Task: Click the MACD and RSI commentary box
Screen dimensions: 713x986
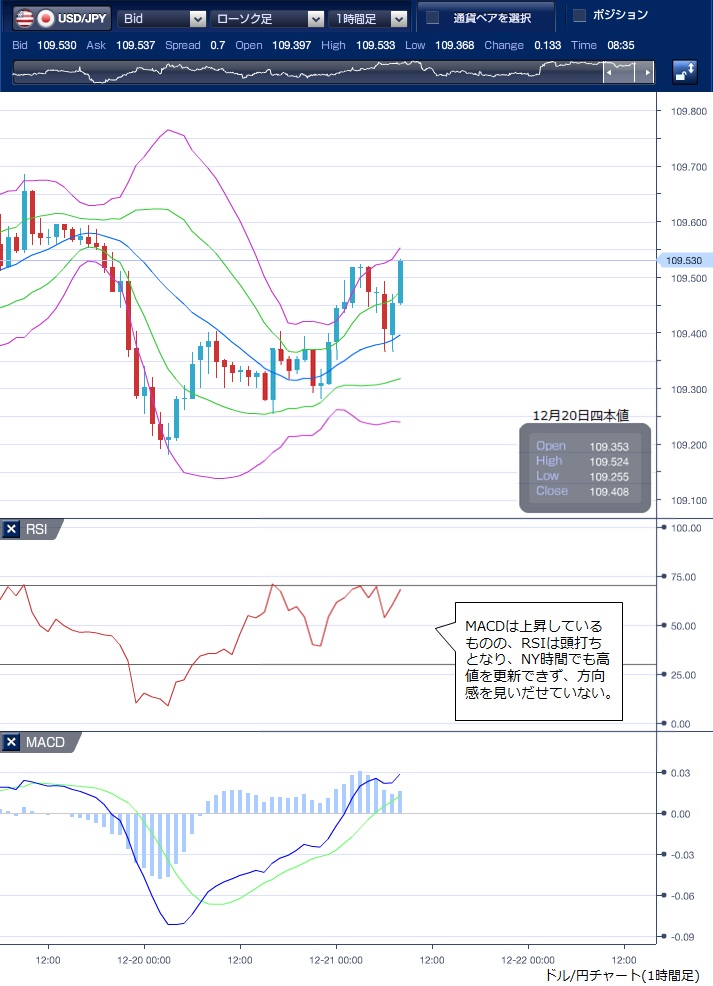Action: click(x=539, y=661)
